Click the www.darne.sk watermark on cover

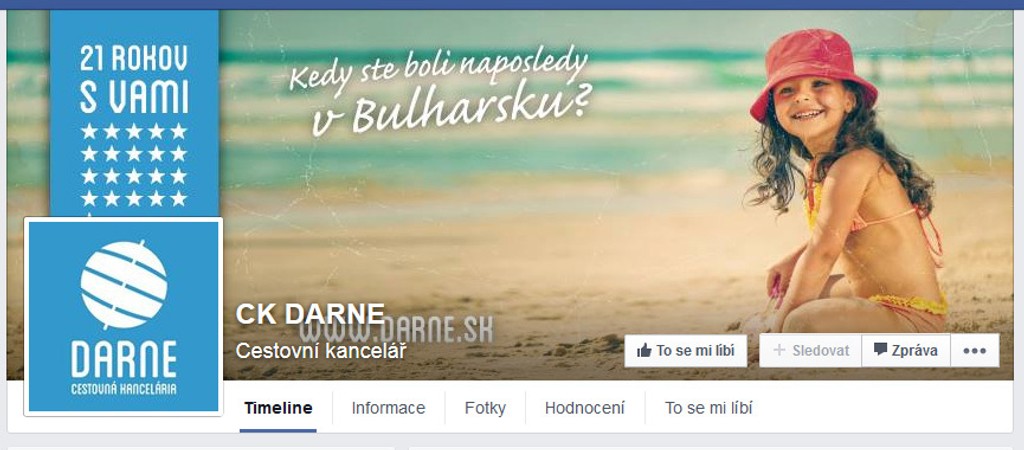398,330
